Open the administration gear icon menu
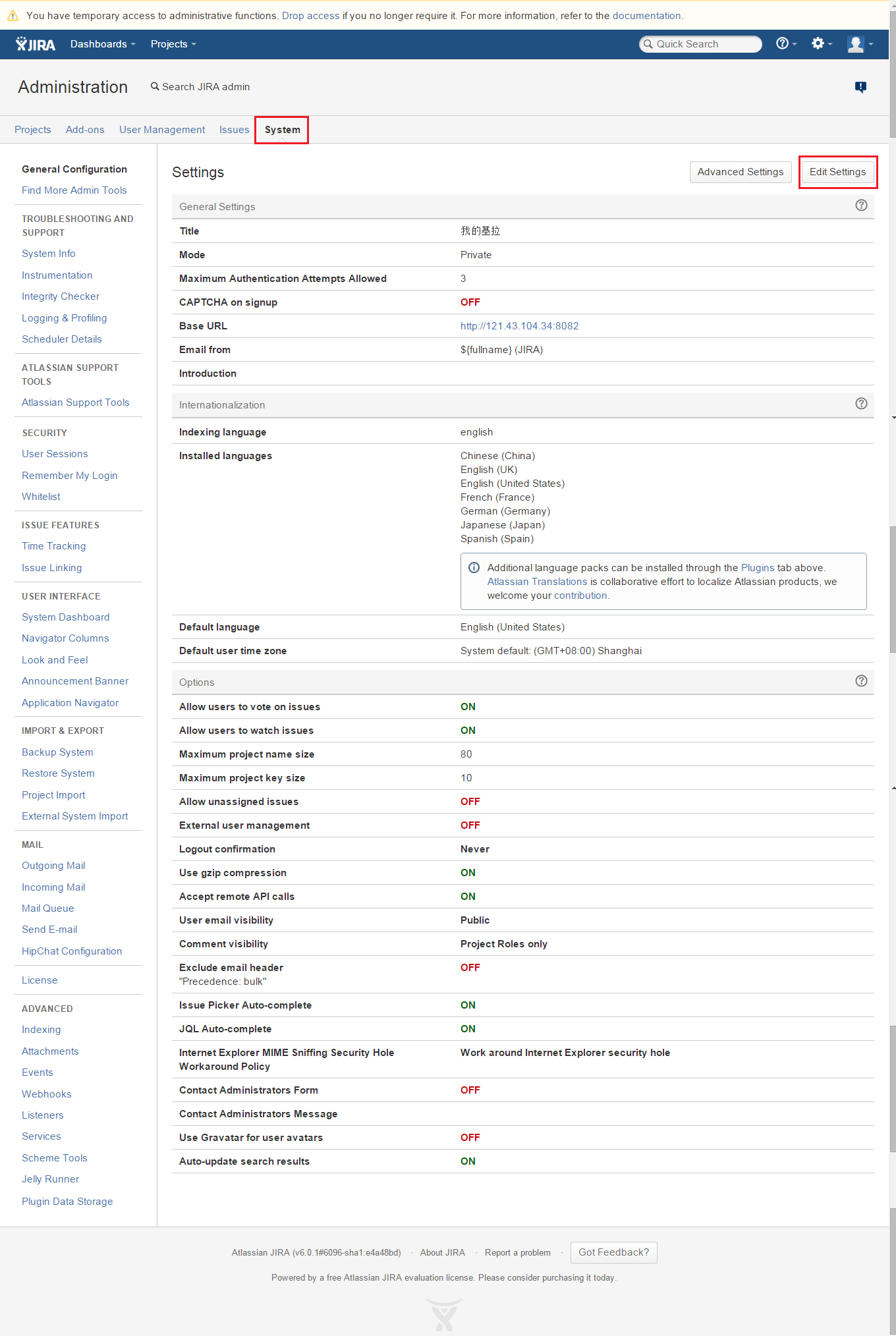Image resolution: width=896 pixels, height=1336 pixels. 821,43
